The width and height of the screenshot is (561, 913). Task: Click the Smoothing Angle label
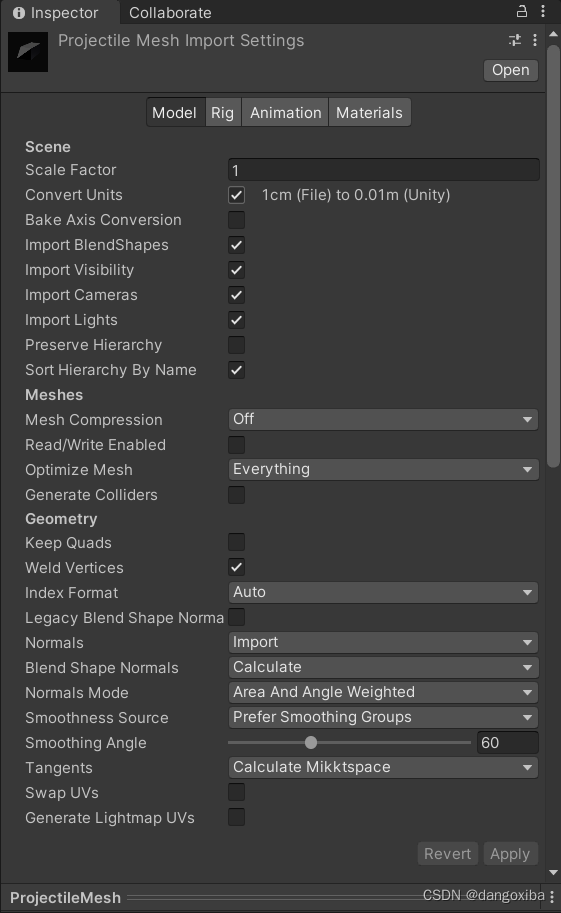tap(86, 743)
